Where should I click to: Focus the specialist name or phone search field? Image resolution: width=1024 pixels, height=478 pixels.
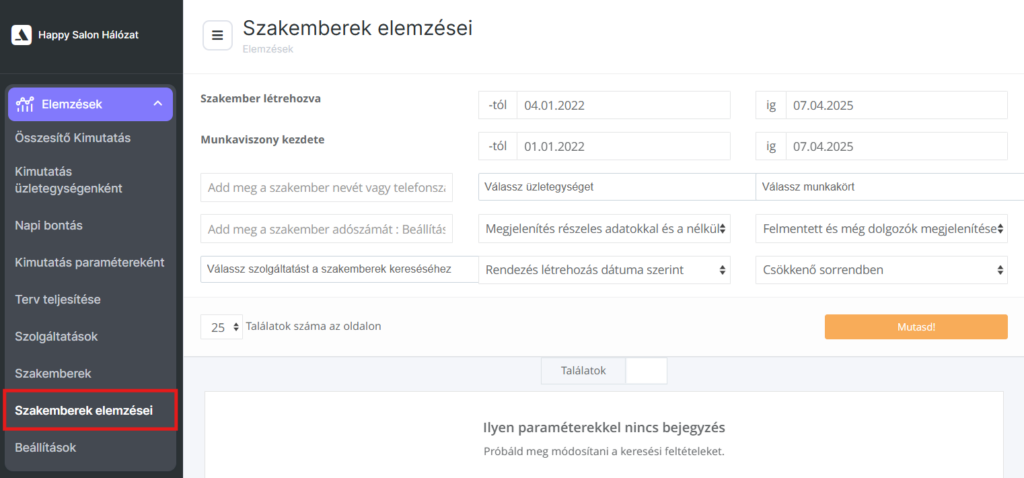(x=326, y=188)
